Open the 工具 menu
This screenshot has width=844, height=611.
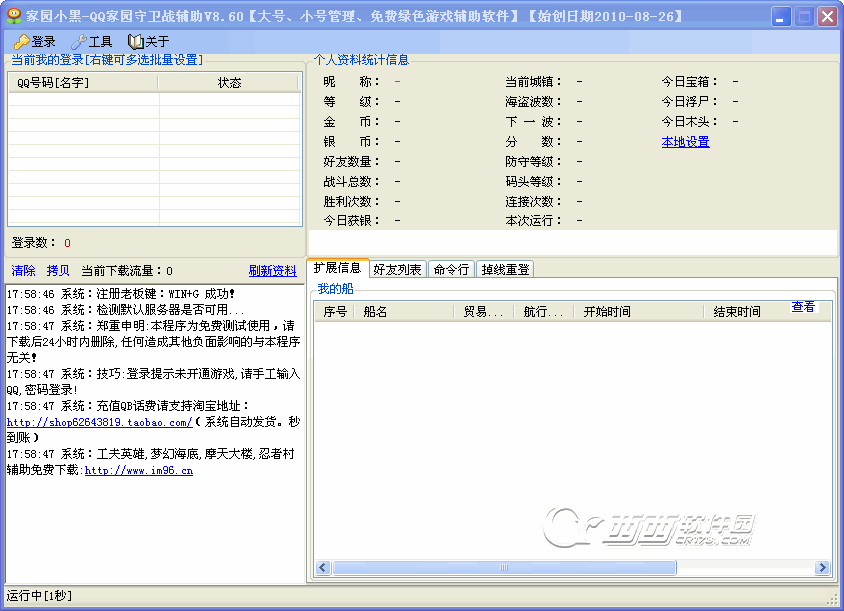(x=92, y=41)
